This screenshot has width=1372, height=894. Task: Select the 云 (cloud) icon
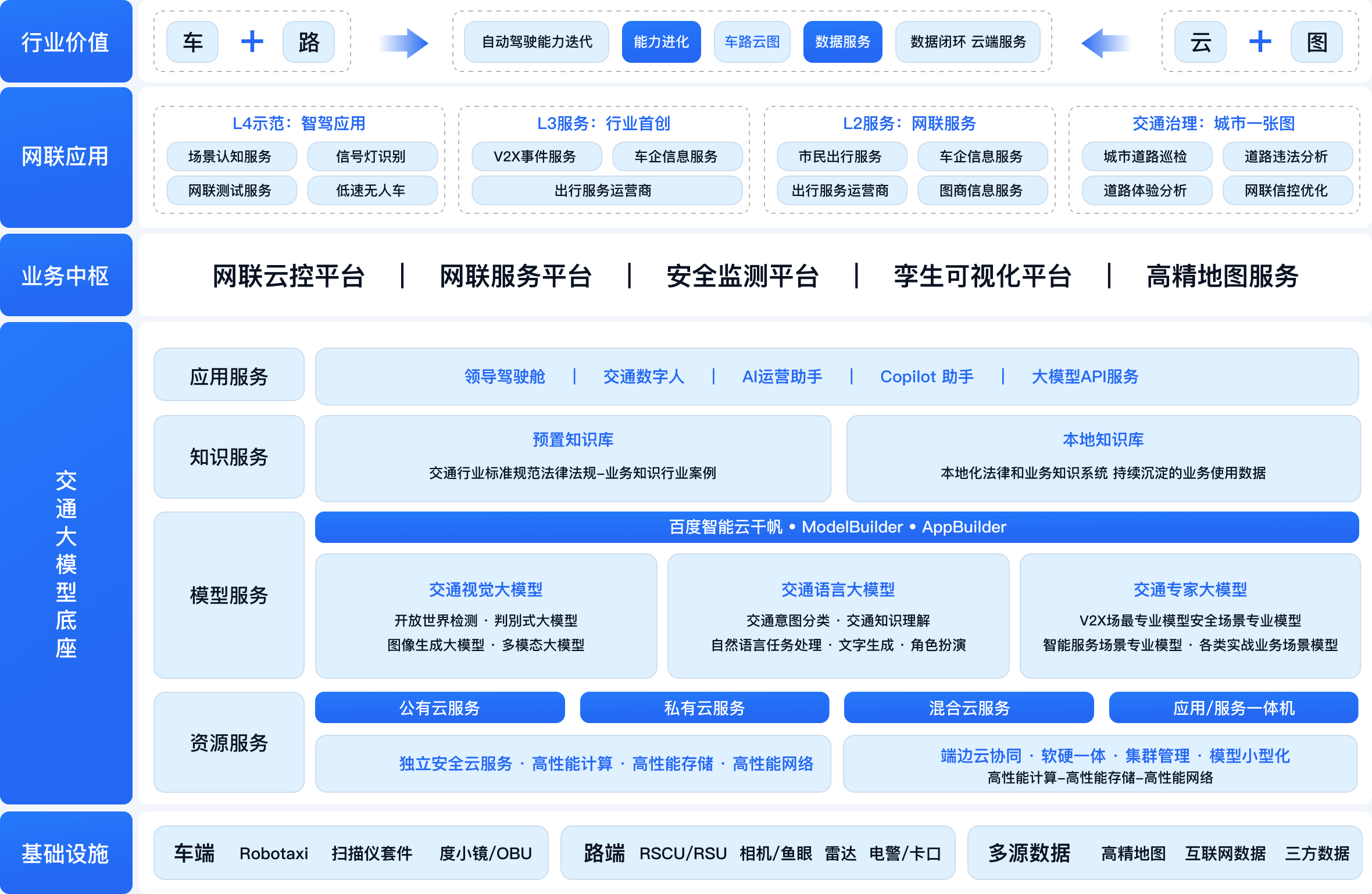[1200, 41]
